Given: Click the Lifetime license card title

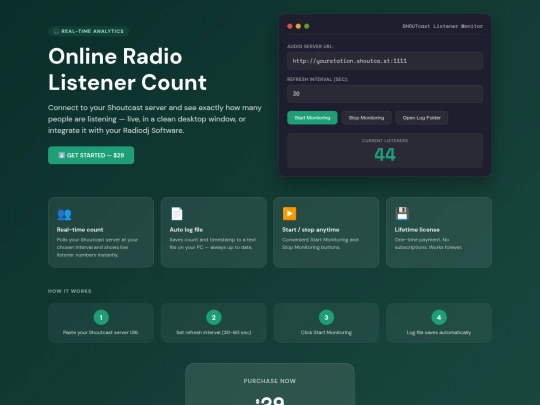Looking at the screenshot, I should (x=417, y=230).
